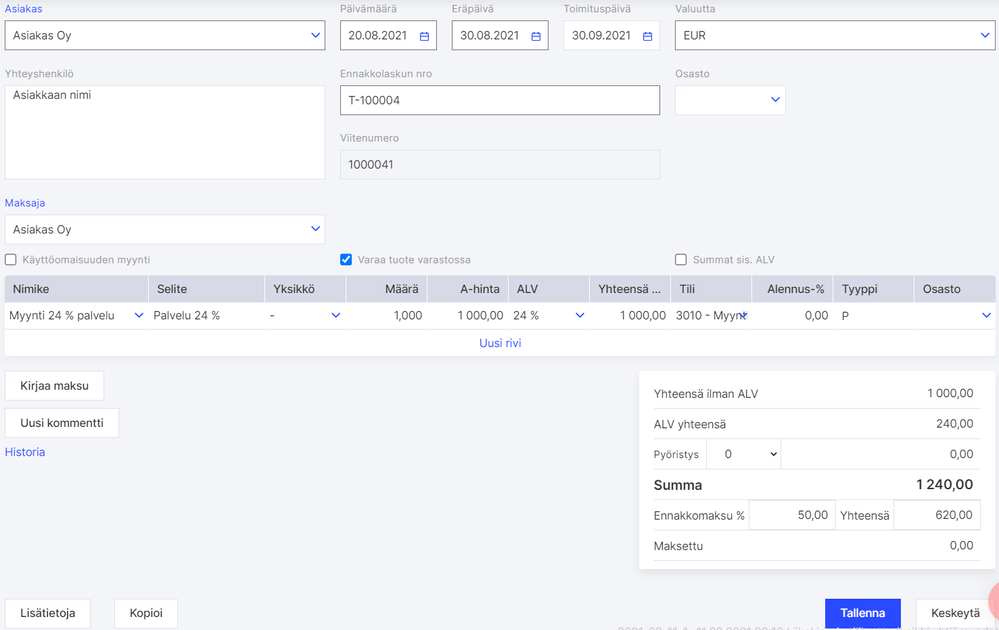Click the Asiakas label link
999x630 pixels.
(24, 9)
